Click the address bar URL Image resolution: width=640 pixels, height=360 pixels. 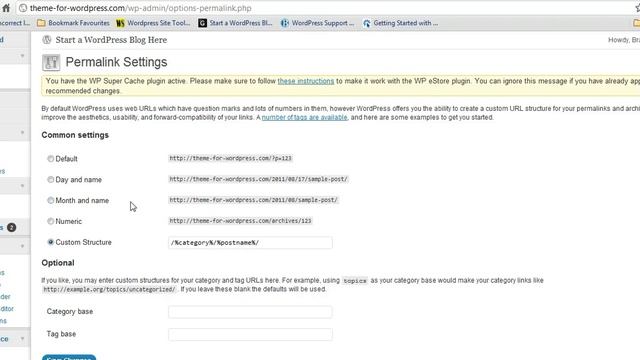(140, 8)
